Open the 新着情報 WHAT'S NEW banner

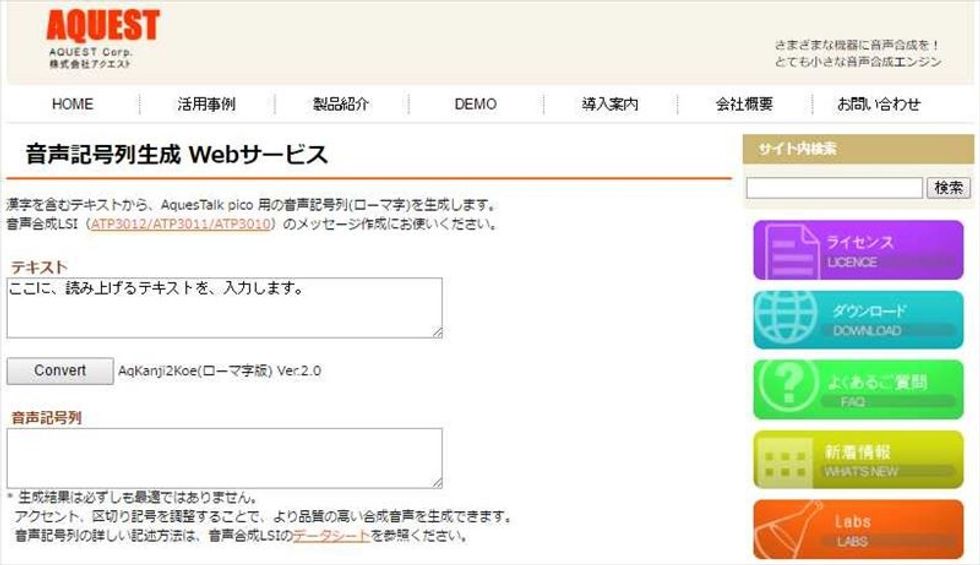coord(858,459)
